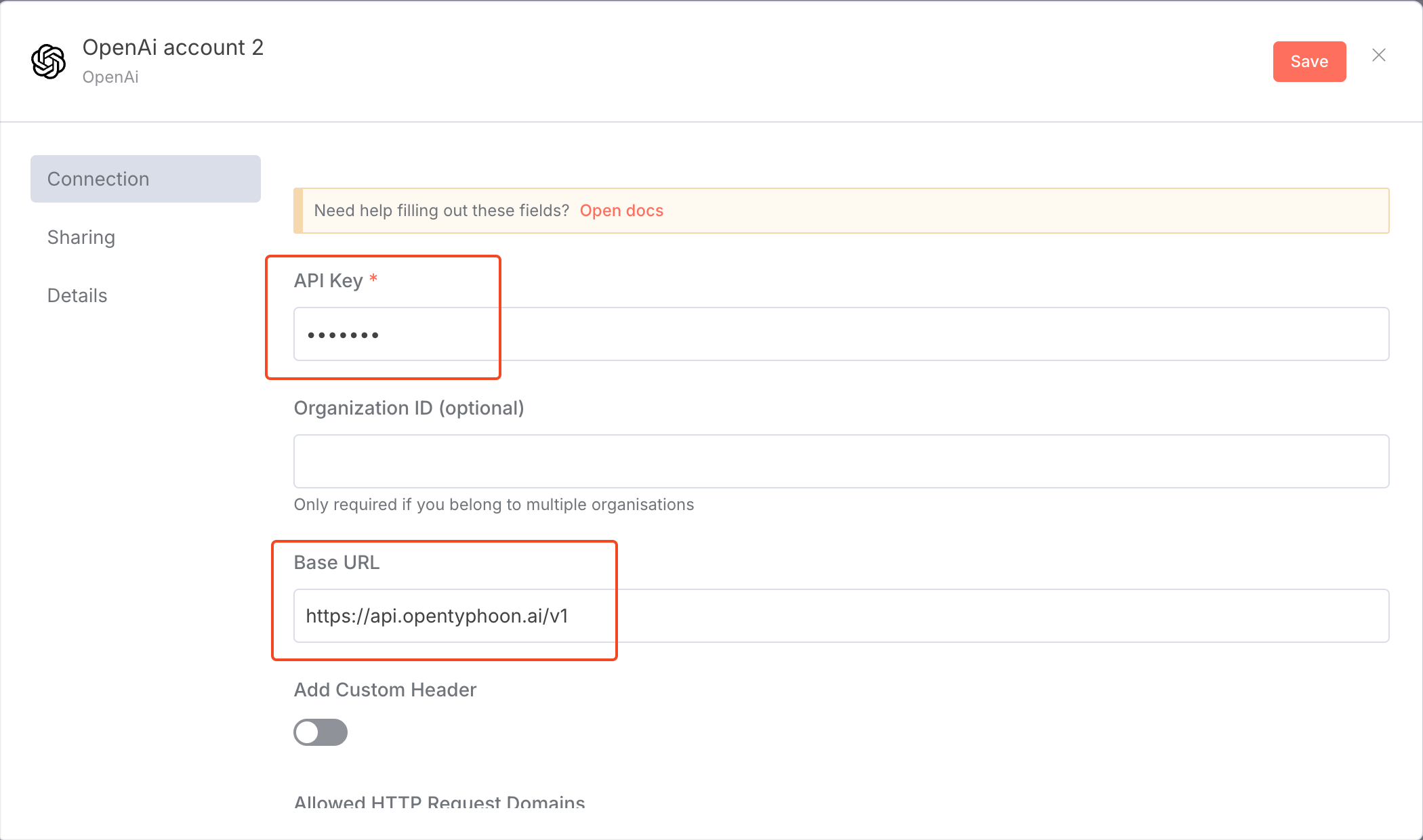Click the OpenAI logo icon
The width and height of the screenshot is (1423, 840).
(48, 62)
